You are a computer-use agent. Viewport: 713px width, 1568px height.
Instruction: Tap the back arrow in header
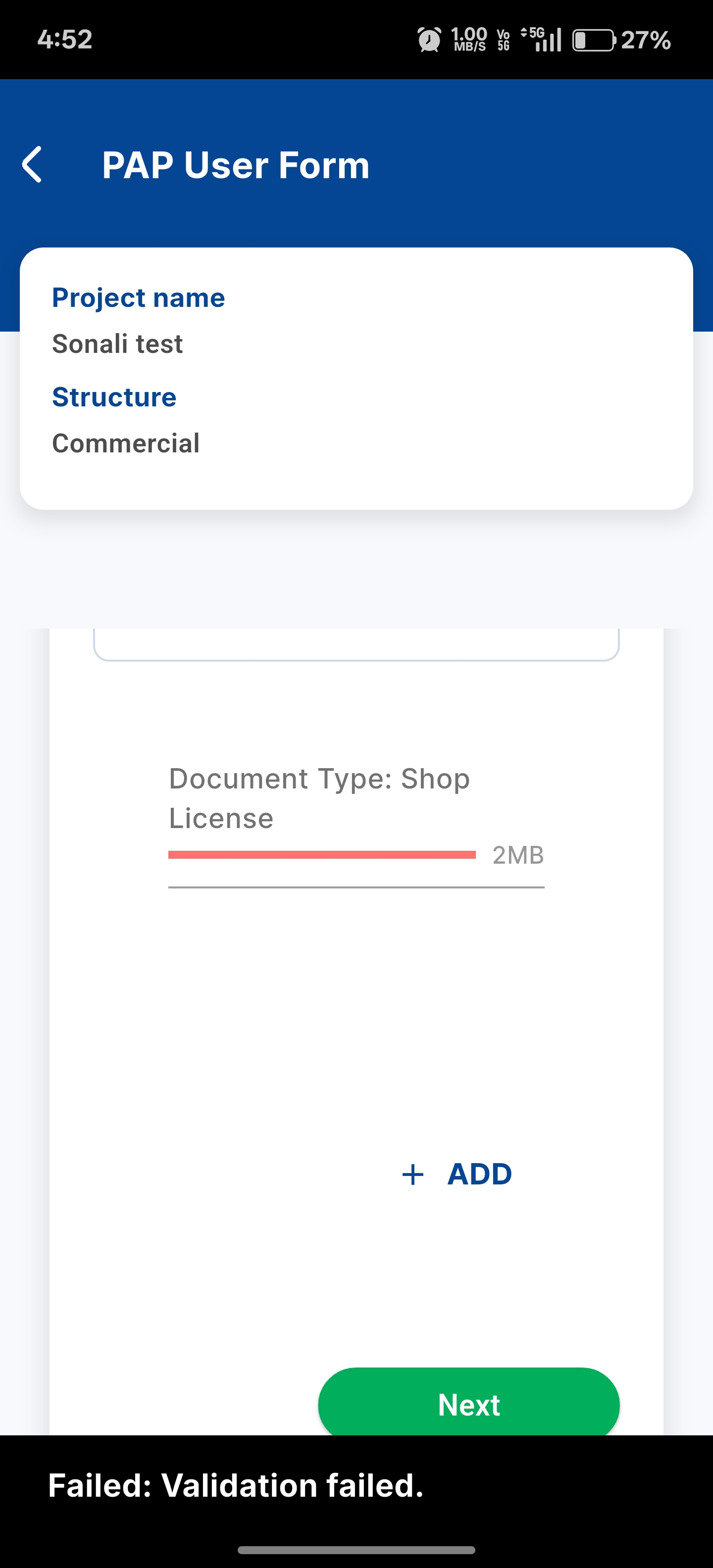(32, 164)
